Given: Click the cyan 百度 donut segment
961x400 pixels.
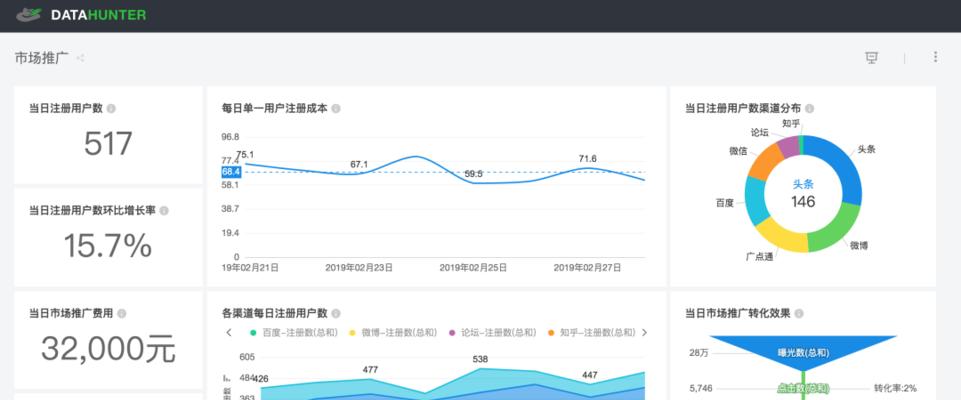Looking at the screenshot, I should pyautogui.click(x=756, y=202).
